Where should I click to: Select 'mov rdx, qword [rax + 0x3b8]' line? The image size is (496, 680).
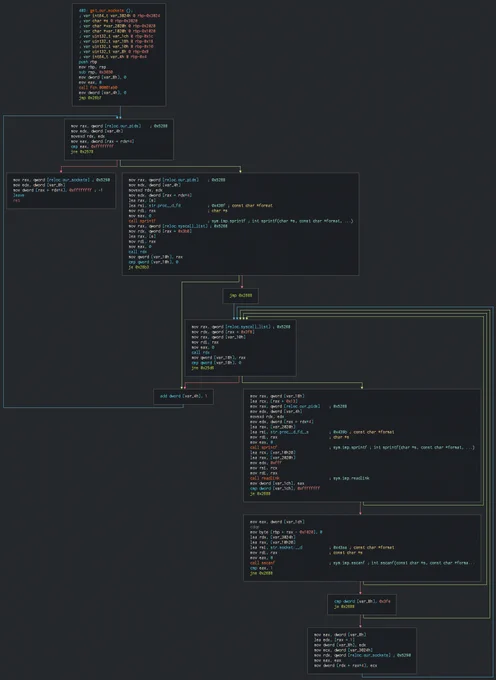point(160,231)
